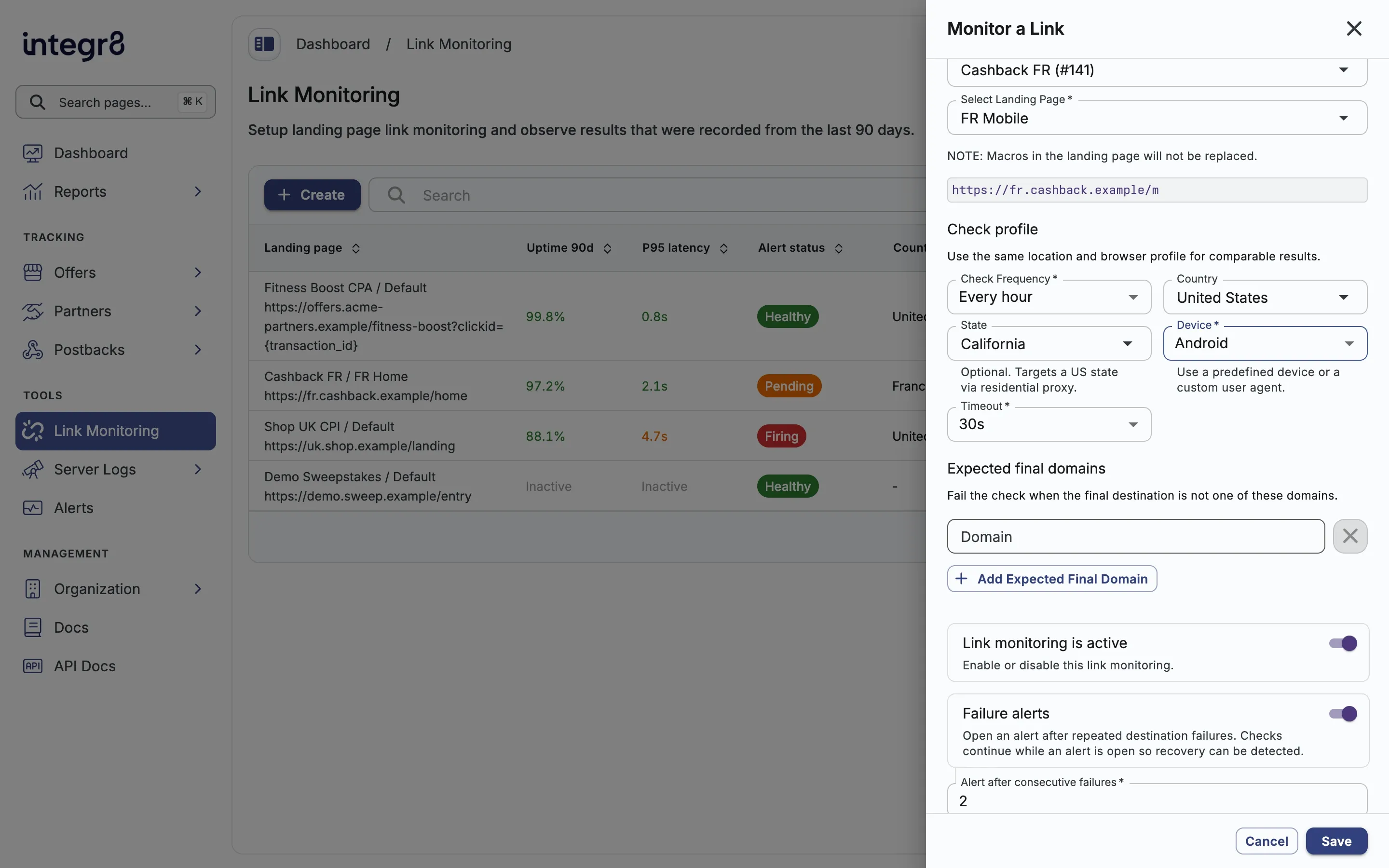Viewport: 1389px width, 868px height.
Task: Click the Cancel button
Action: tap(1266, 841)
